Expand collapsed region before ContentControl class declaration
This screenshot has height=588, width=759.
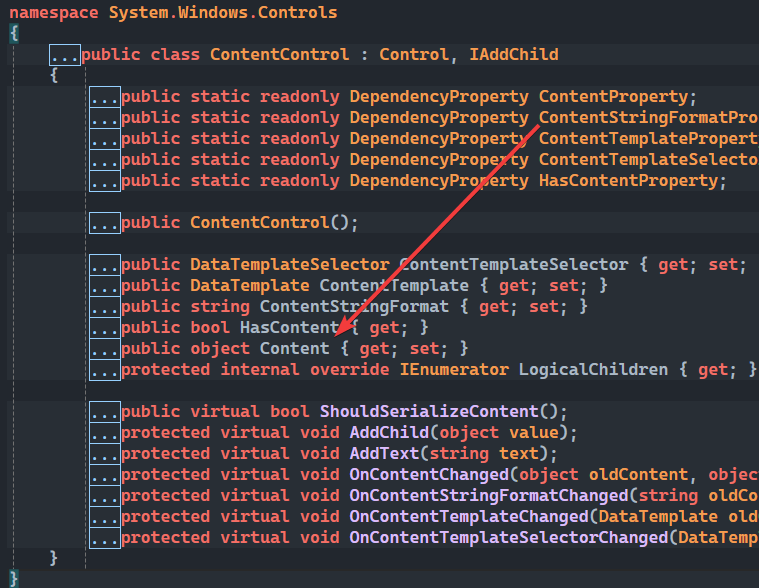coord(65,55)
